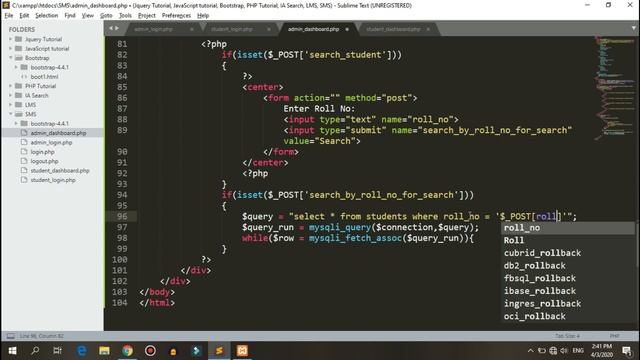Open the Preferences menu
This screenshot has height=360, width=640.
coord(176,16)
